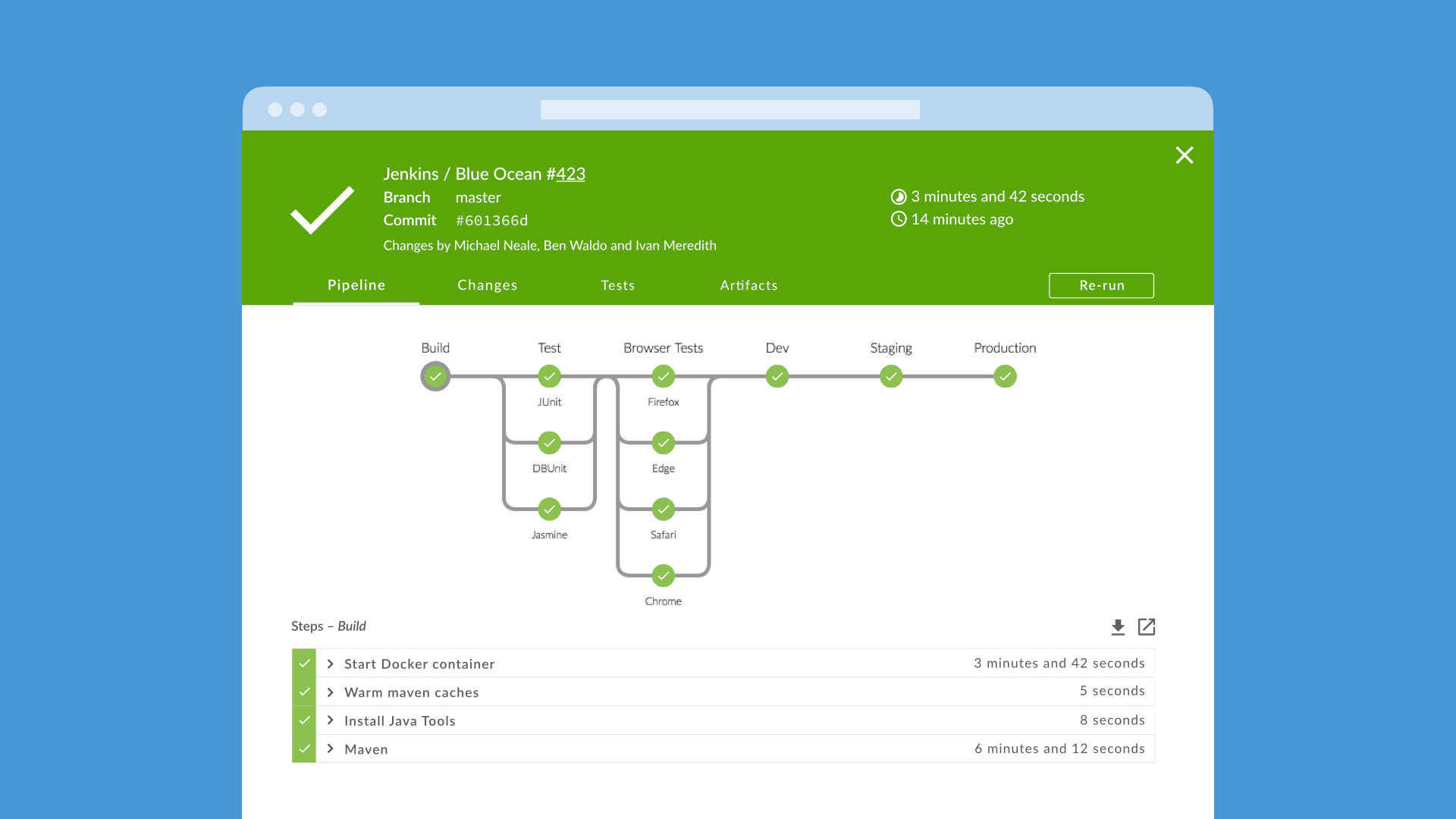
Task: Click the Re-run button
Action: click(x=1101, y=286)
